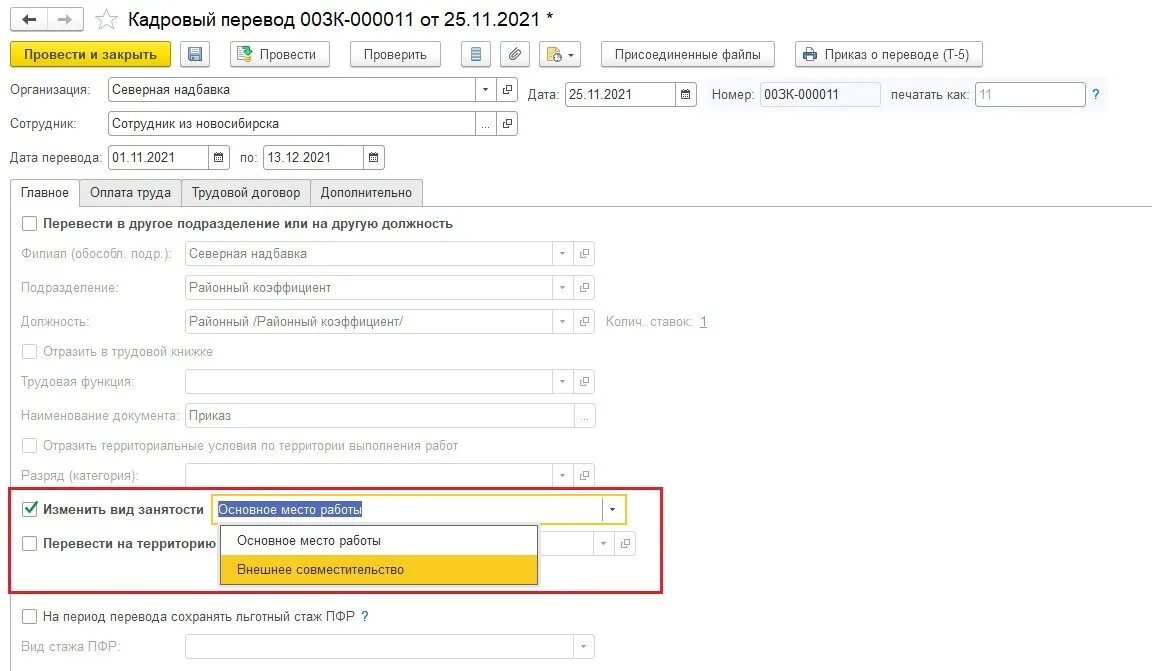Select Основное место работы in dropdown list

tap(379, 540)
